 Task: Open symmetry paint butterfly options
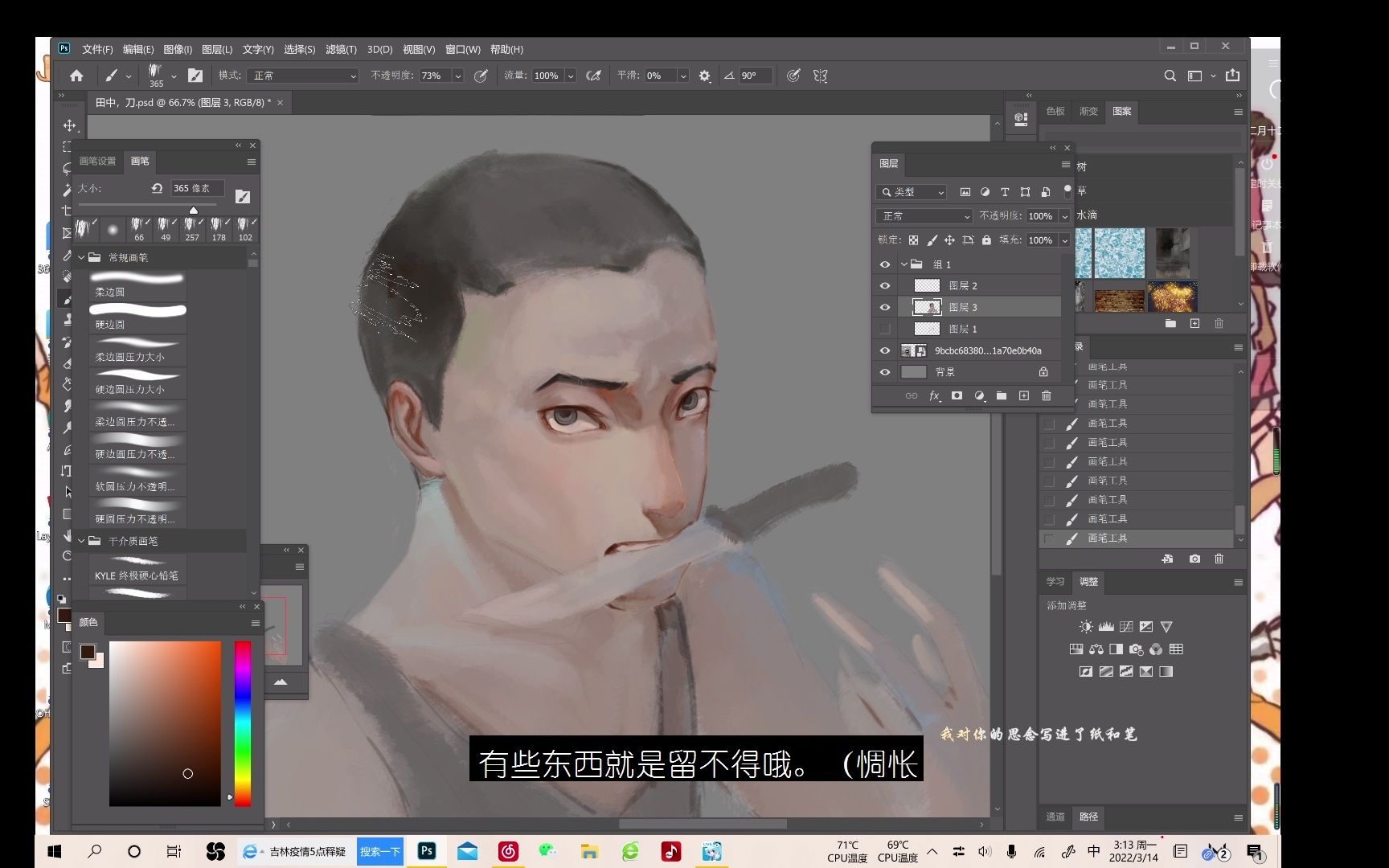820,76
